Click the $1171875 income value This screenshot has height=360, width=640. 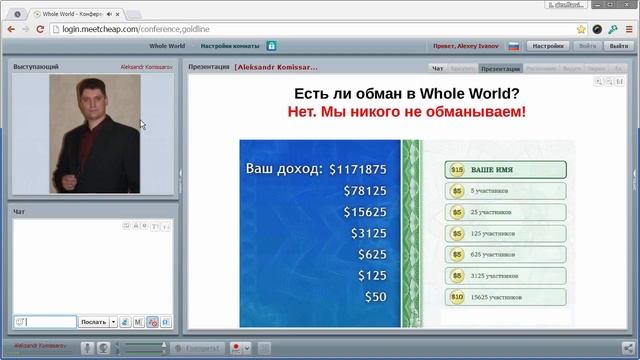pyautogui.click(x=358, y=169)
